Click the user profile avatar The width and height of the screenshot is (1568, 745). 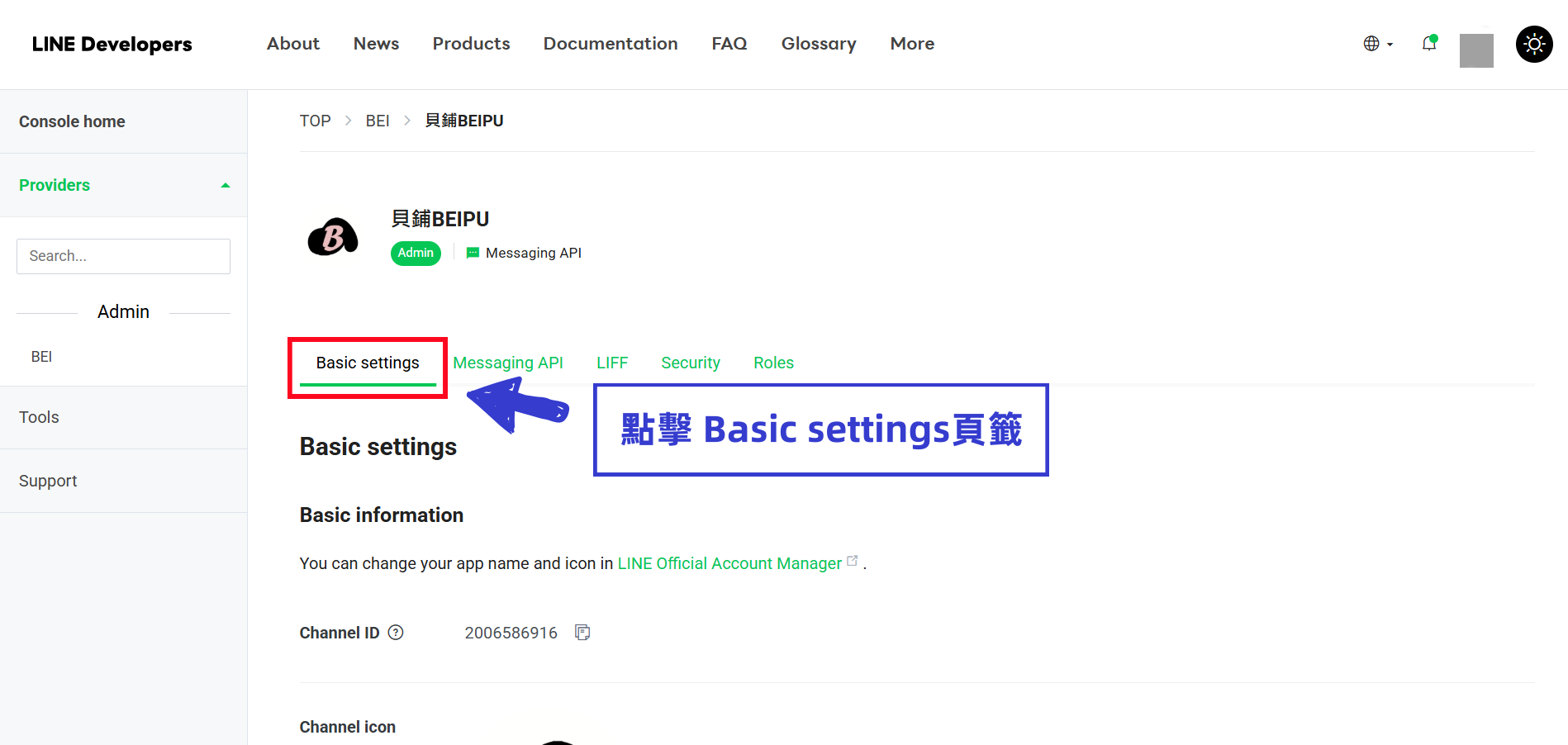click(1476, 50)
